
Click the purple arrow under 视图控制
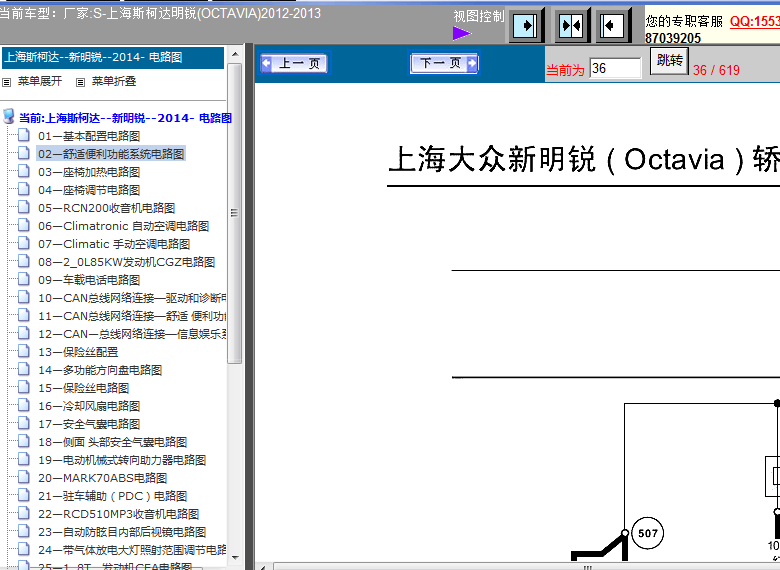coord(462,33)
